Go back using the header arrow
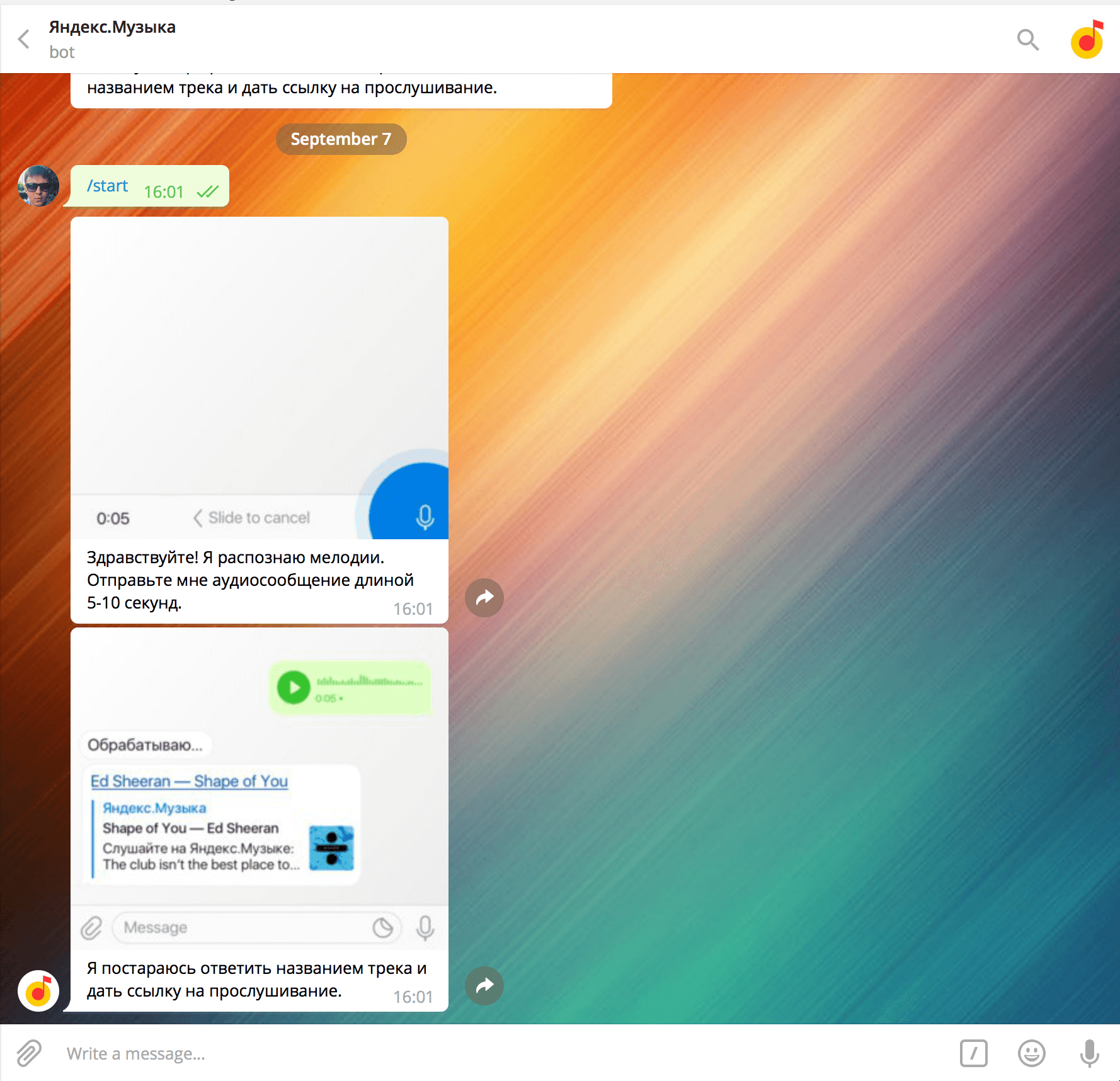Screen dimensions: 1120x1081 [24, 39]
